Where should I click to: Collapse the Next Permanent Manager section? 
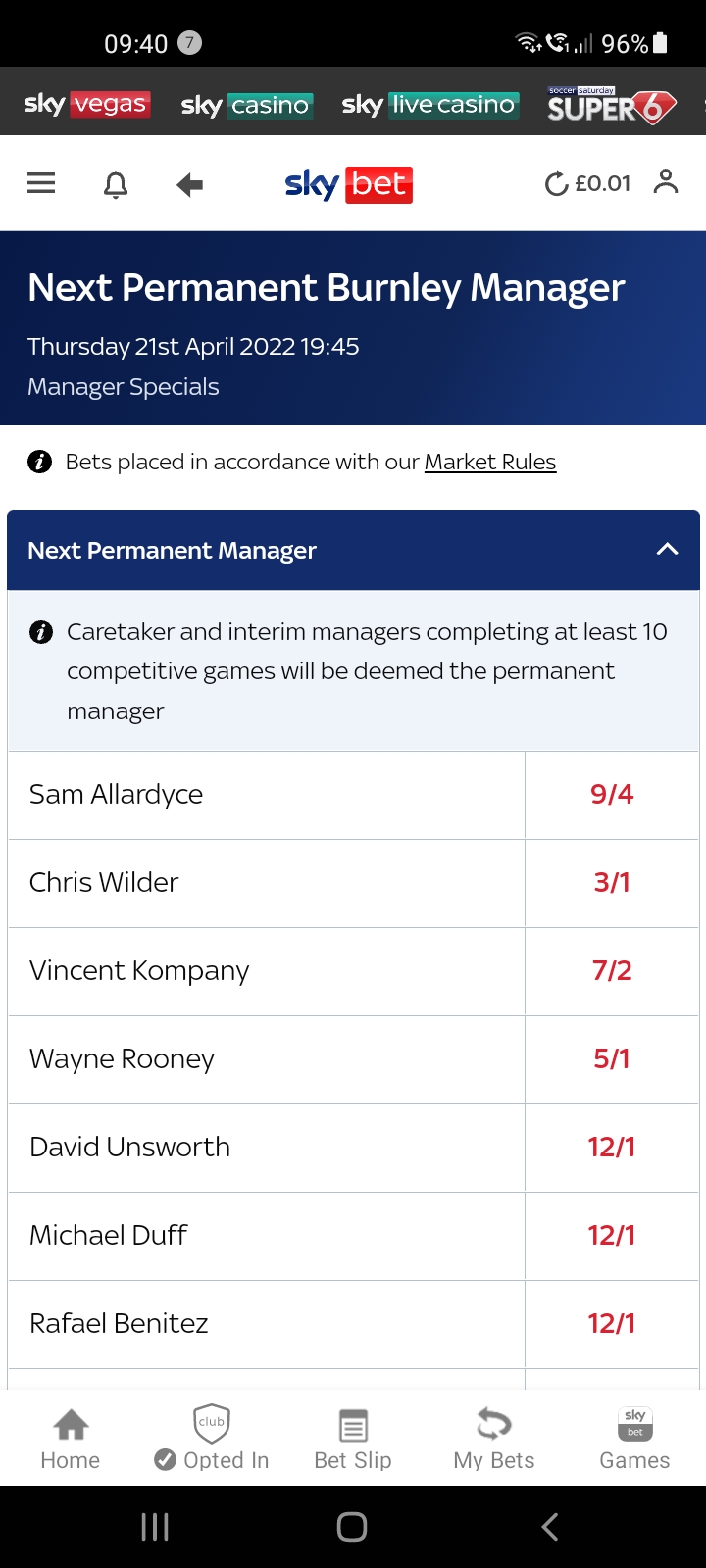667,550
